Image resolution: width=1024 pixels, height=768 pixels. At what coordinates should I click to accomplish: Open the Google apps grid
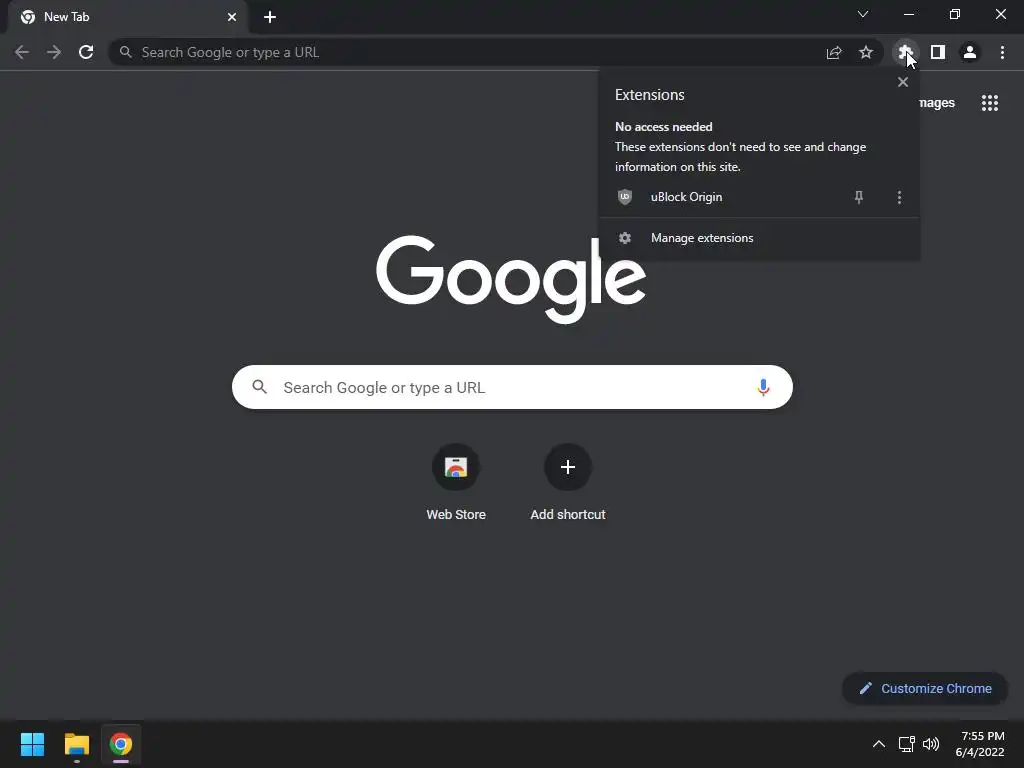tap(990, 103)
